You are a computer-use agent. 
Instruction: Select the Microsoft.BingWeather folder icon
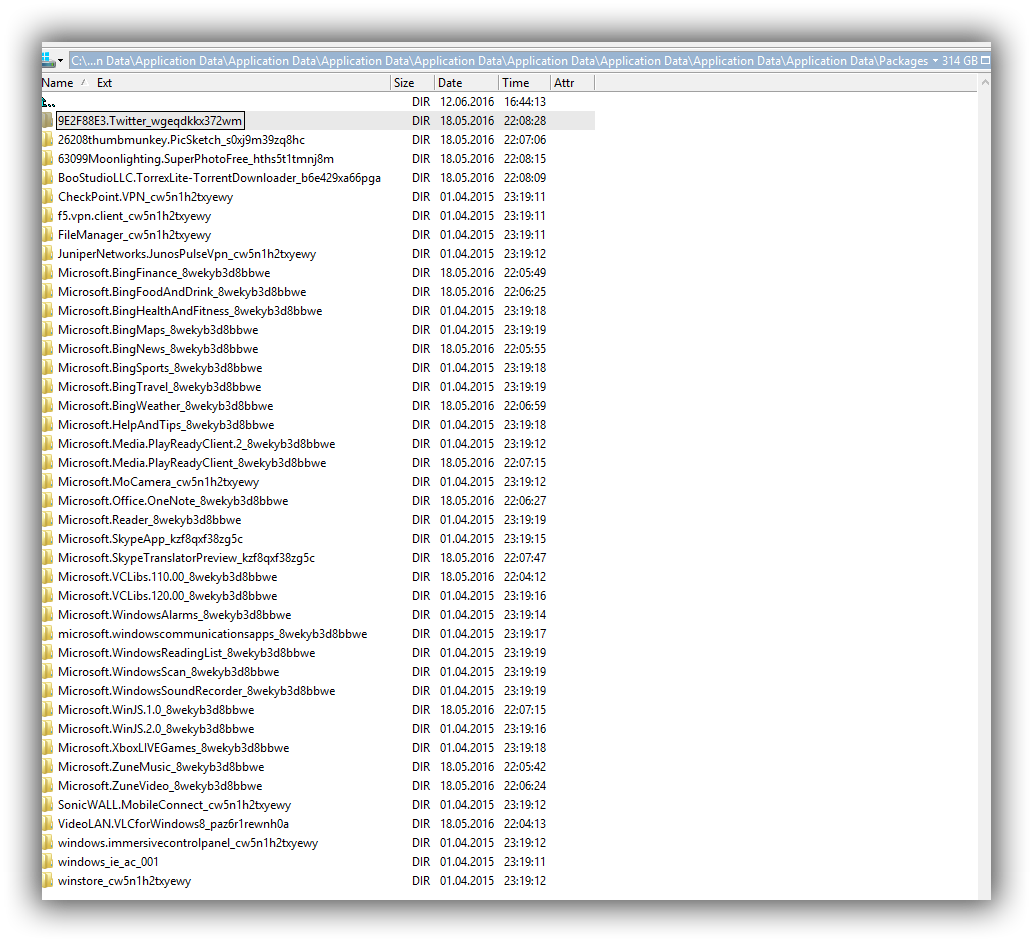(47, 406)
